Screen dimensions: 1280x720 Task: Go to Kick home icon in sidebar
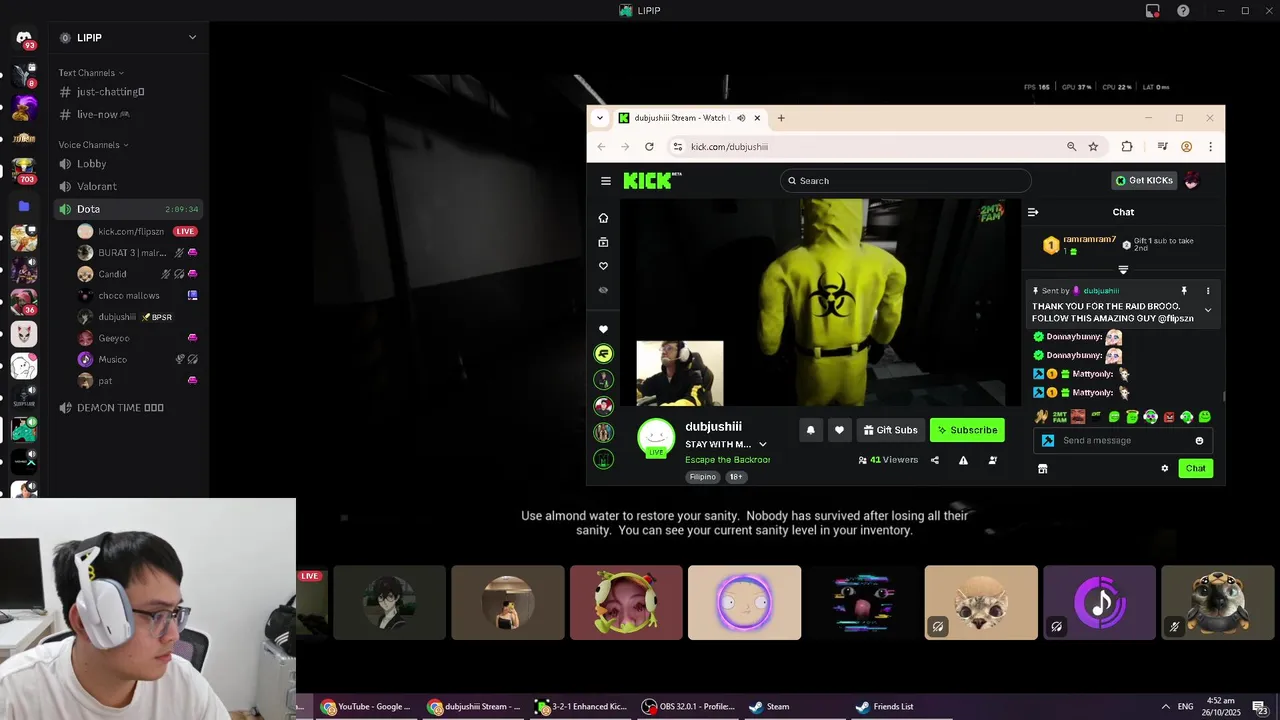tap(603, 218)
